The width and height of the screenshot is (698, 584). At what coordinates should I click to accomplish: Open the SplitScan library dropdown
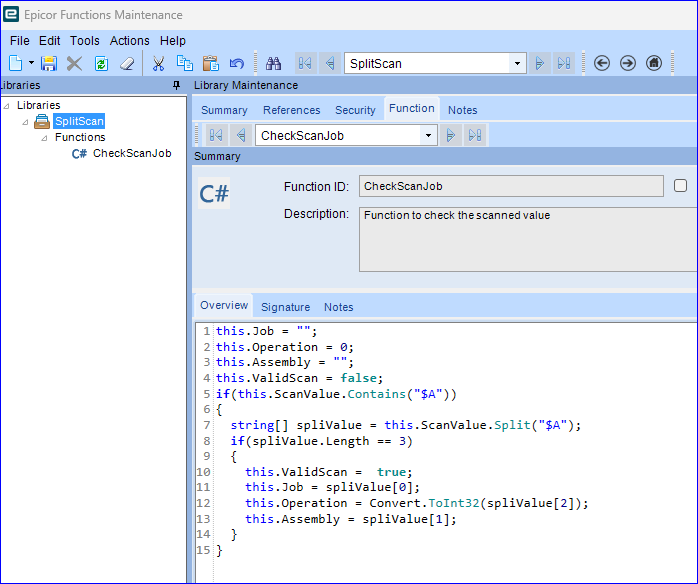[517, 63]
